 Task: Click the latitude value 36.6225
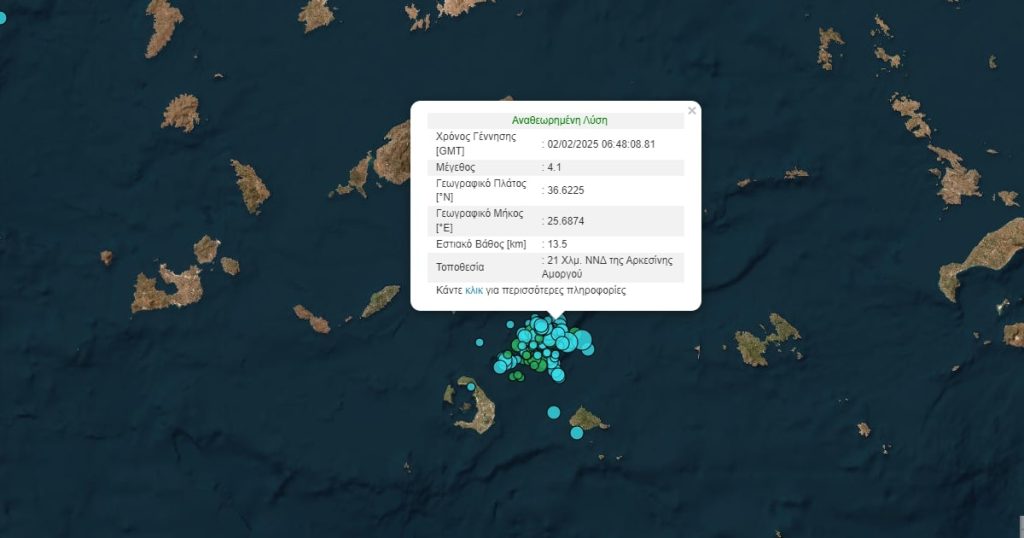(565, 189)
